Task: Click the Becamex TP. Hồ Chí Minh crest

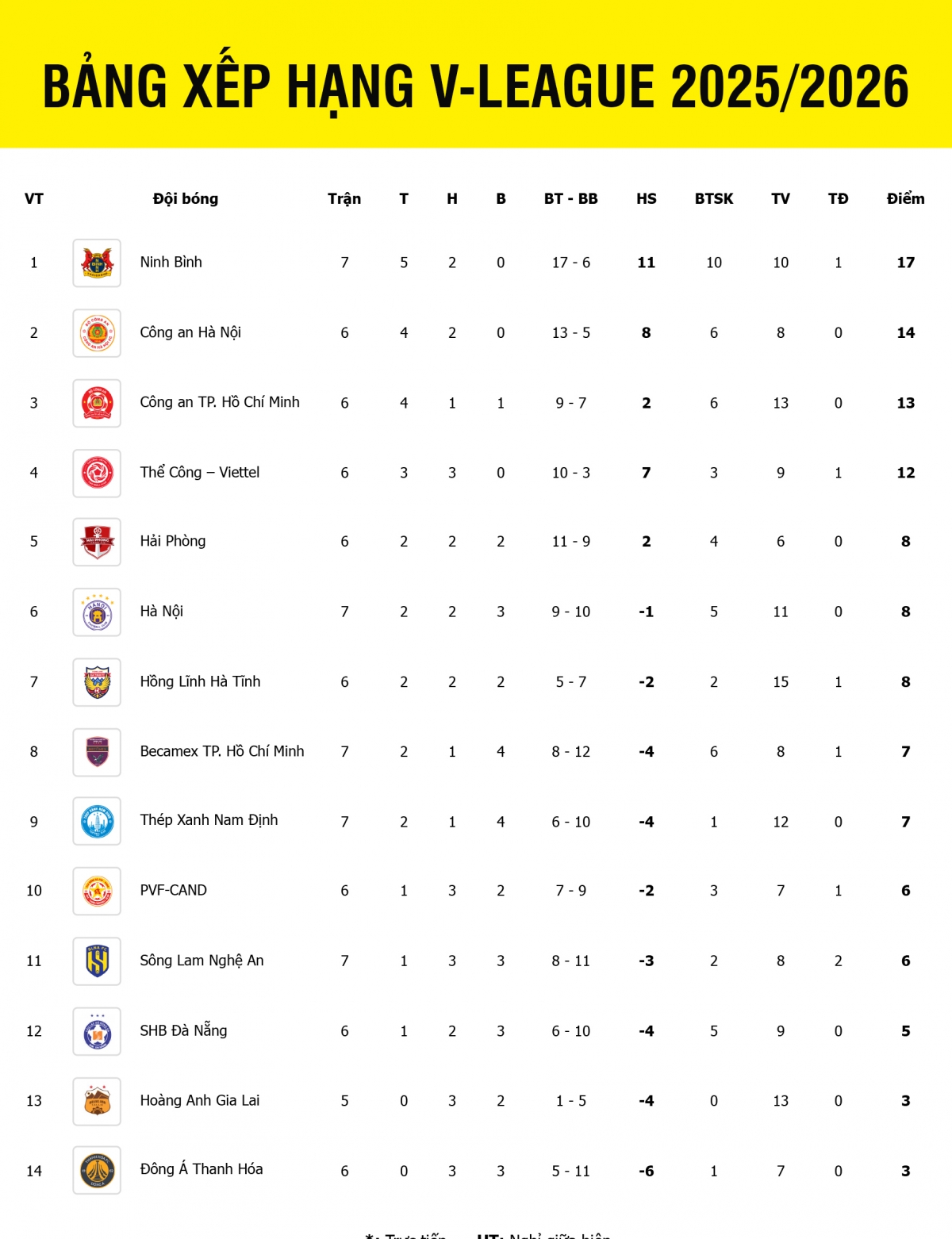Action: (97, 752)
